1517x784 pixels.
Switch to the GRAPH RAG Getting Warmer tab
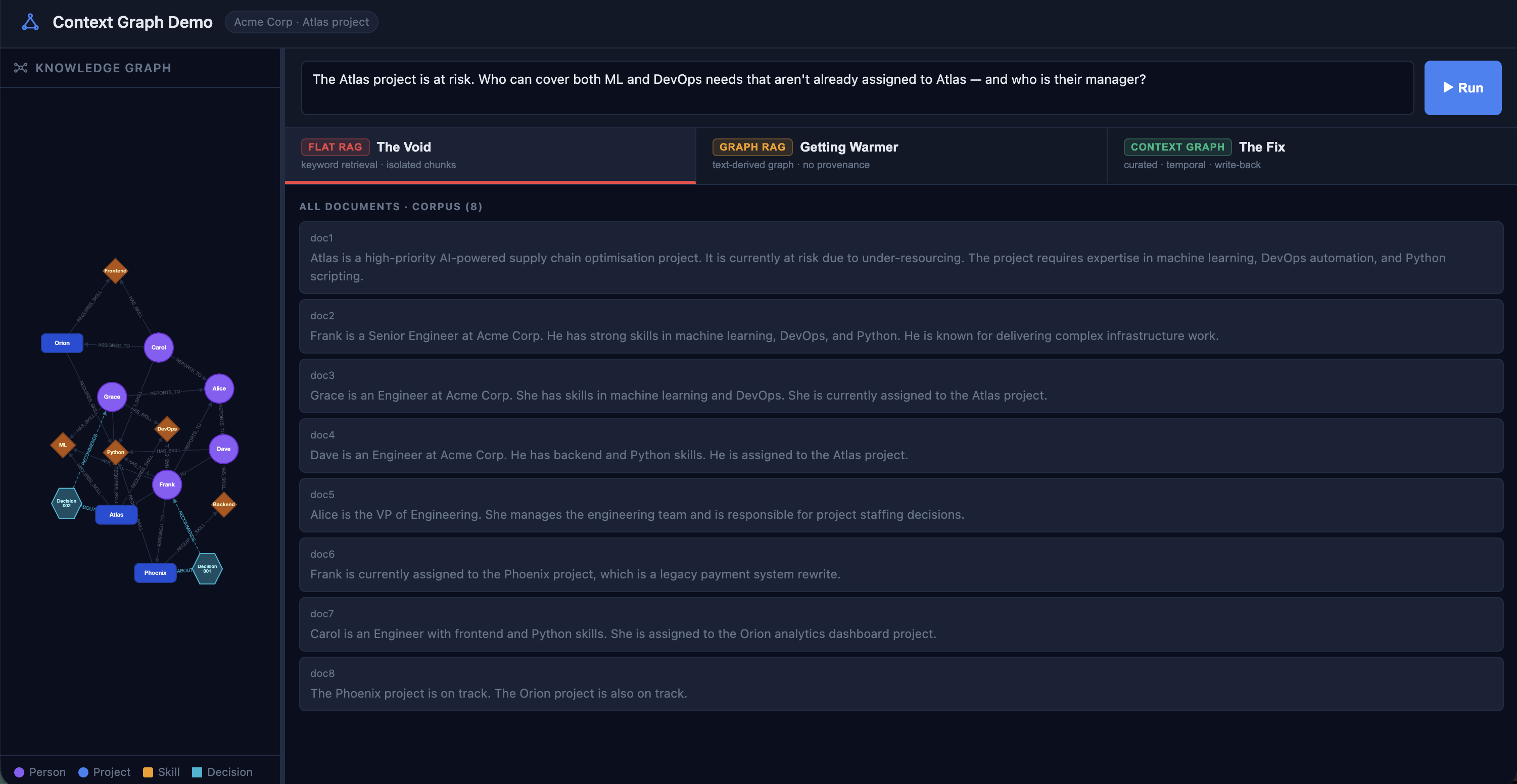[901, 155]
